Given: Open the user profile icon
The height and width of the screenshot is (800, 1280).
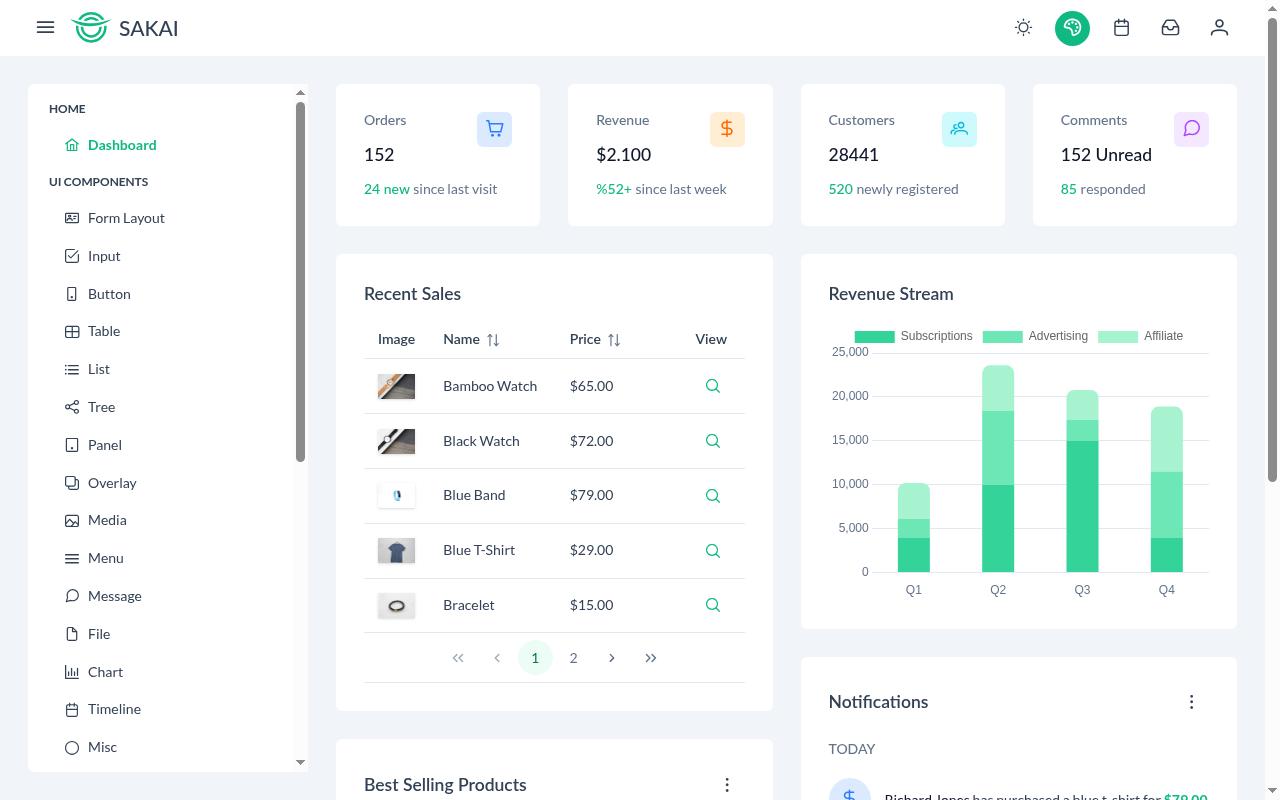Looking at the screenshot, I should pyautogui.click(x=1219, y=28).
